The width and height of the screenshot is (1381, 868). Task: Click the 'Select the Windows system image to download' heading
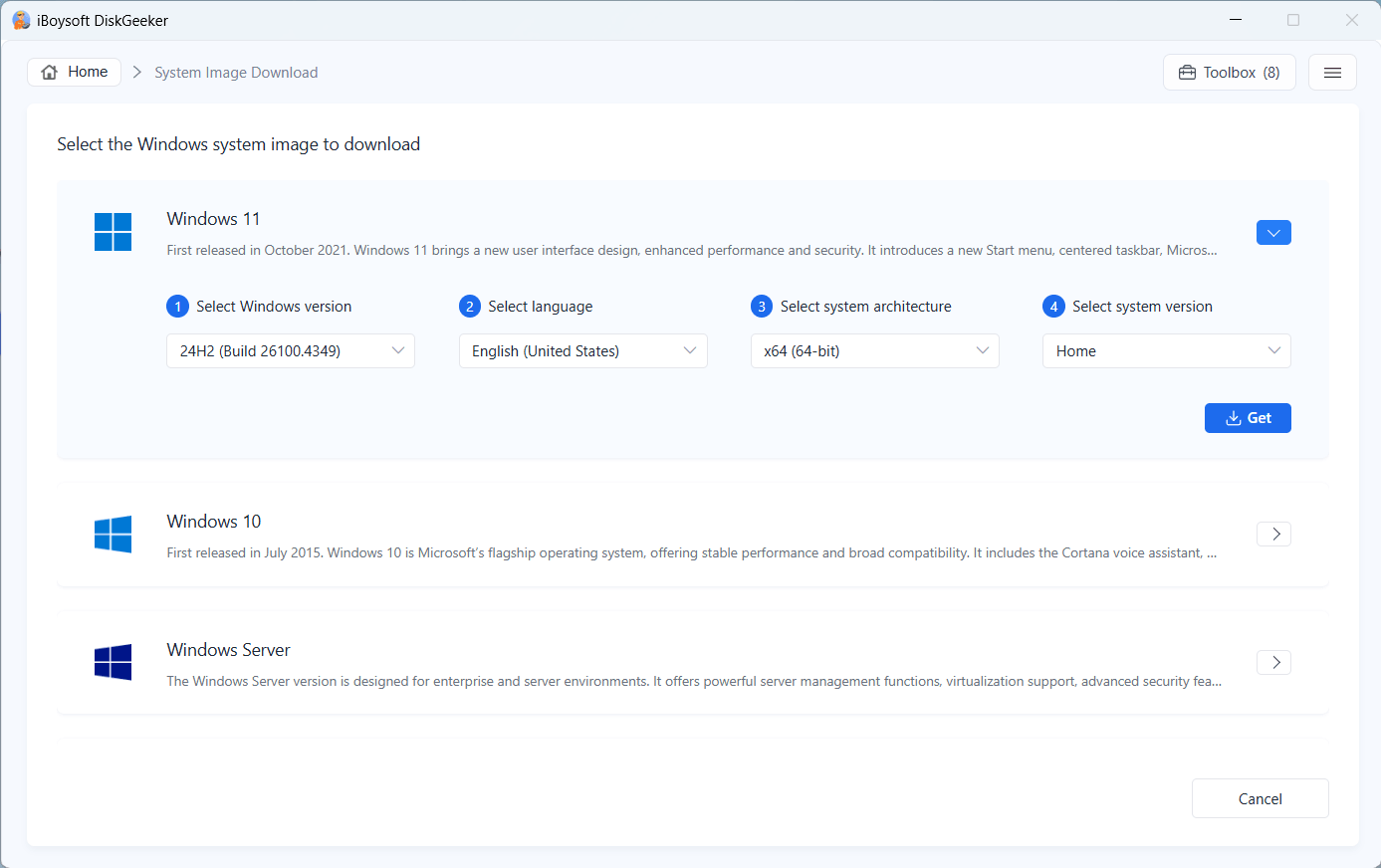pos(239,144)
